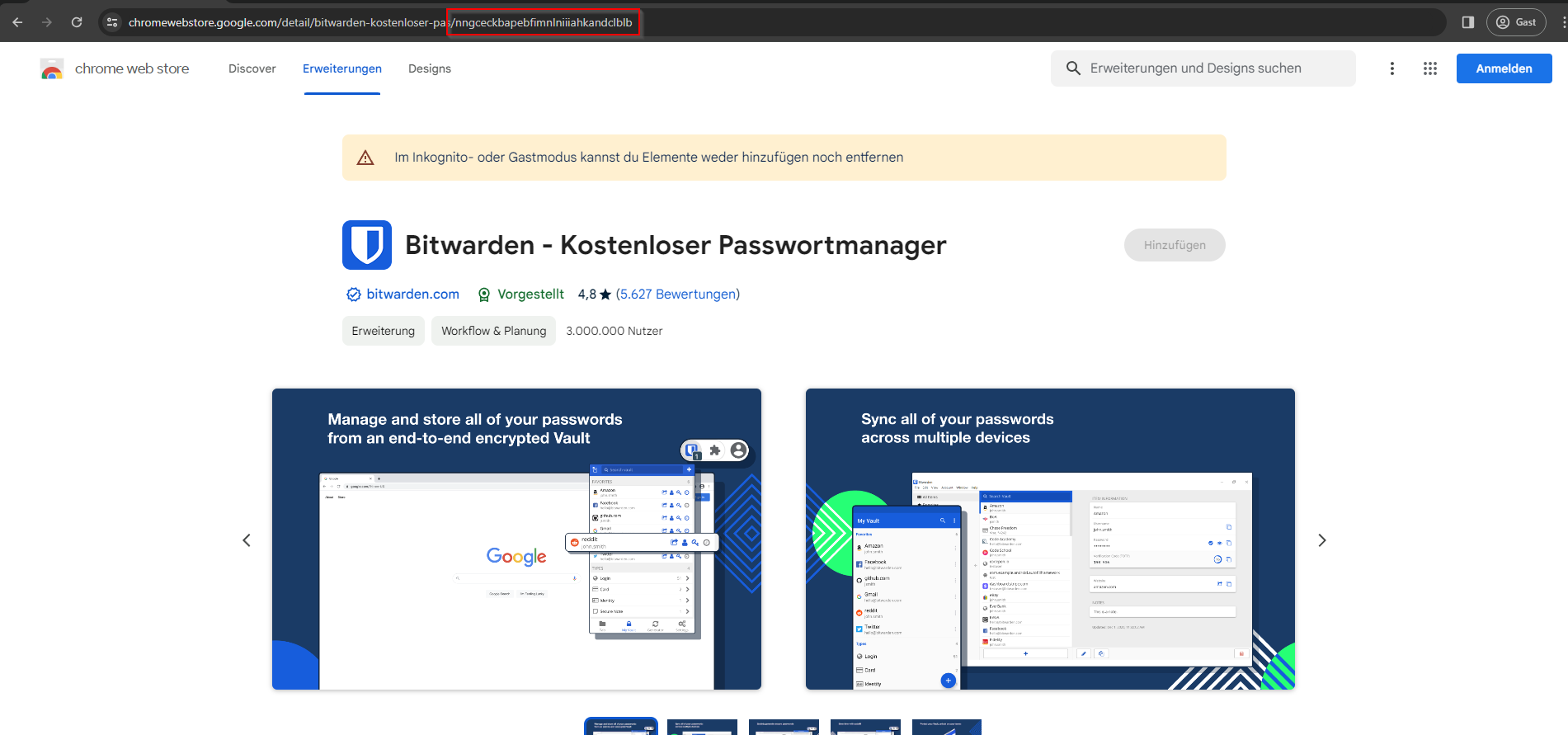Screen dimensions: 1568x735
Task: Click the Vorgestellt featured badge icon
Action: tap(484, 294)
